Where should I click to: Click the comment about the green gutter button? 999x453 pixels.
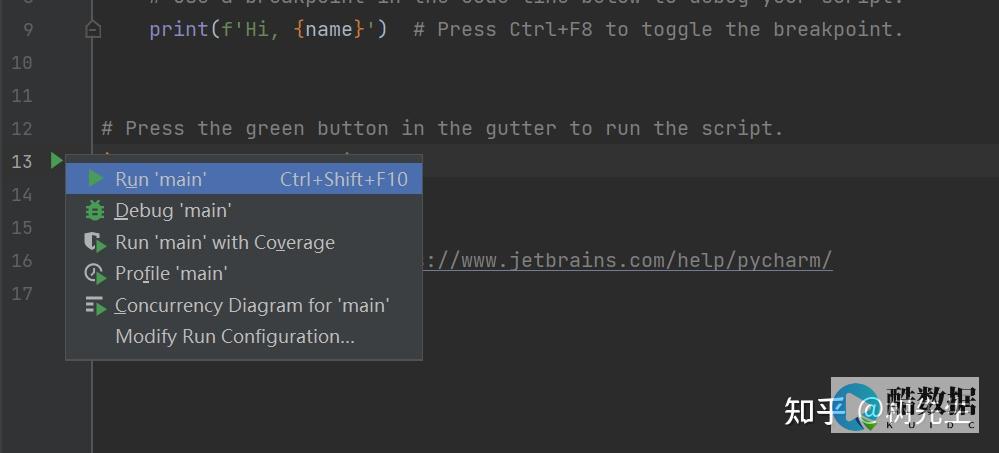coord(442,129)
